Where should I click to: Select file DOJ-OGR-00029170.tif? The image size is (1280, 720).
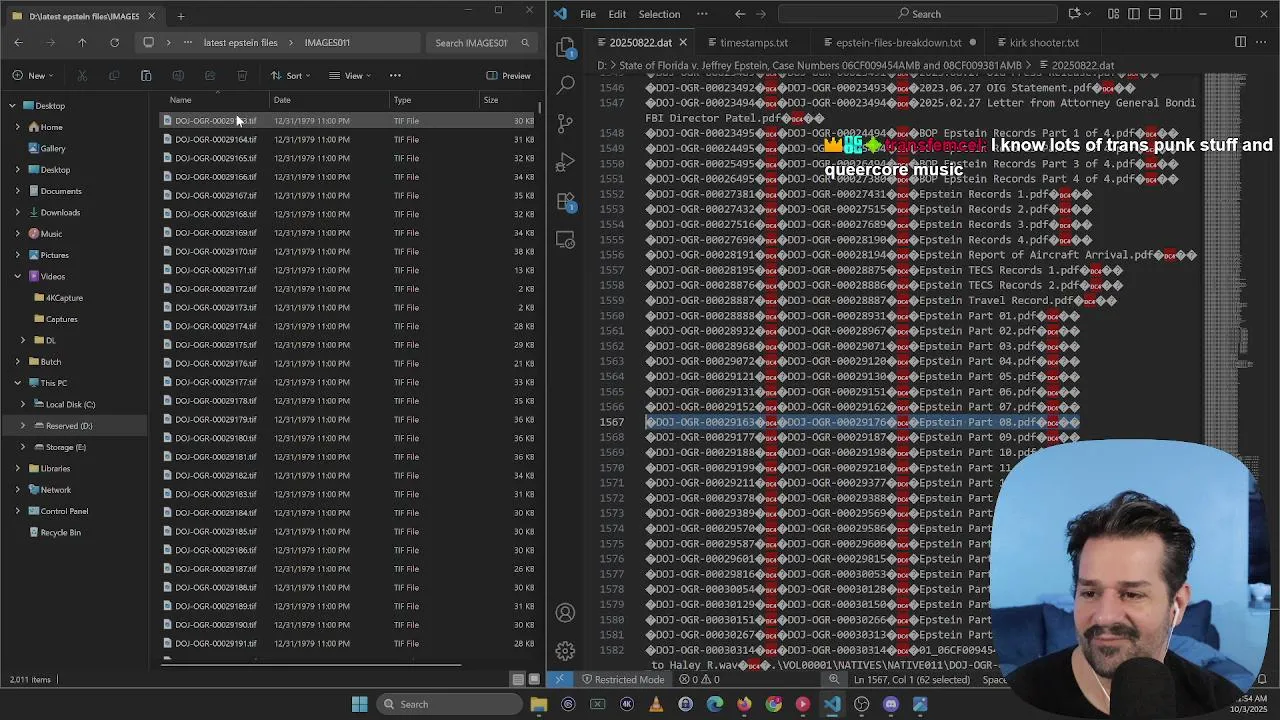click(x=349, y=252)
